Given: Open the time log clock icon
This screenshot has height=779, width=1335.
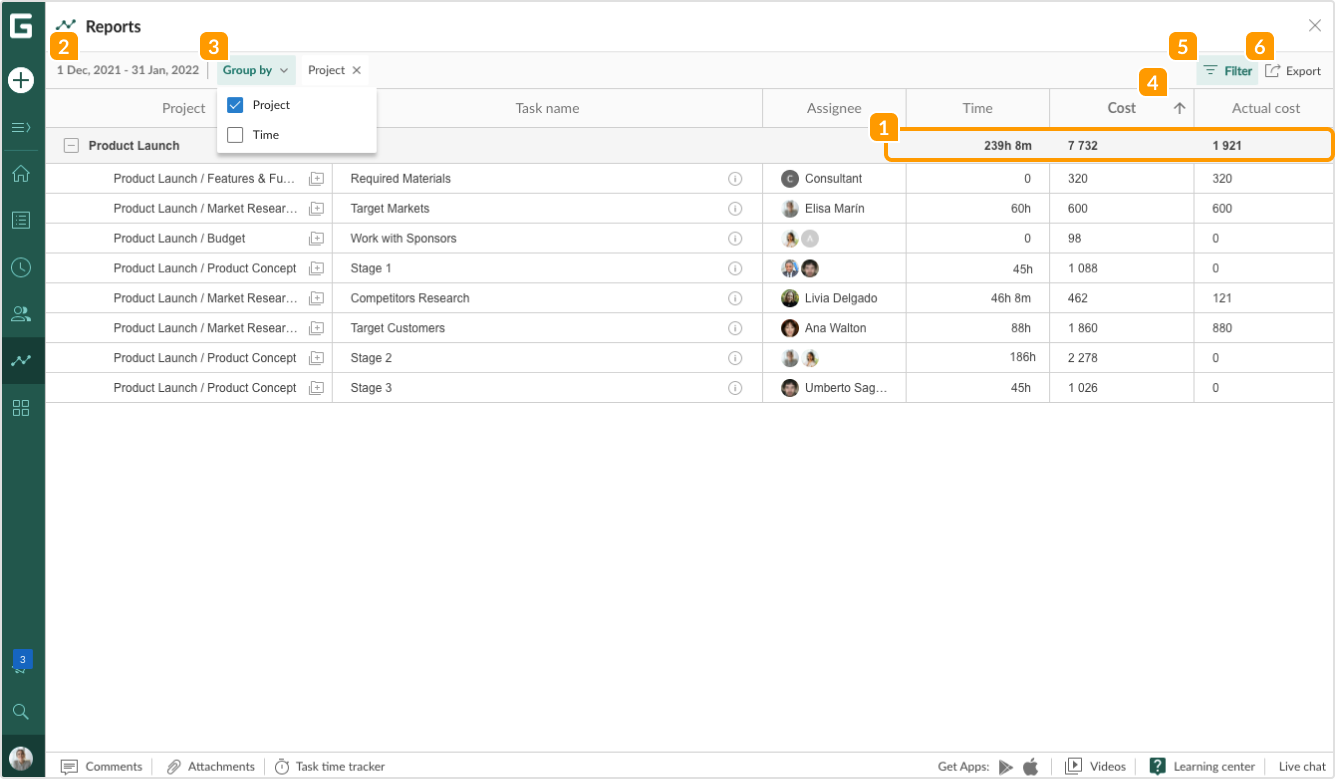Looking at the screenshot, I should click(x=21, y=267).
